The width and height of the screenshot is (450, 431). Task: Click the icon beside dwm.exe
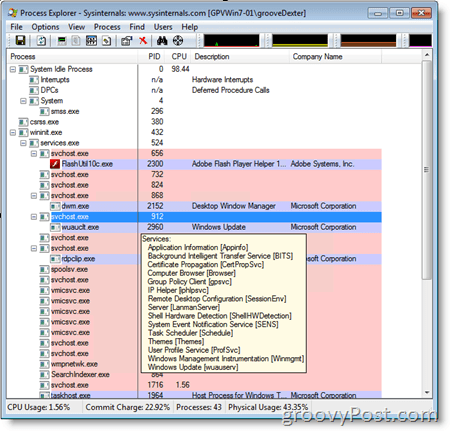(55, 206)
